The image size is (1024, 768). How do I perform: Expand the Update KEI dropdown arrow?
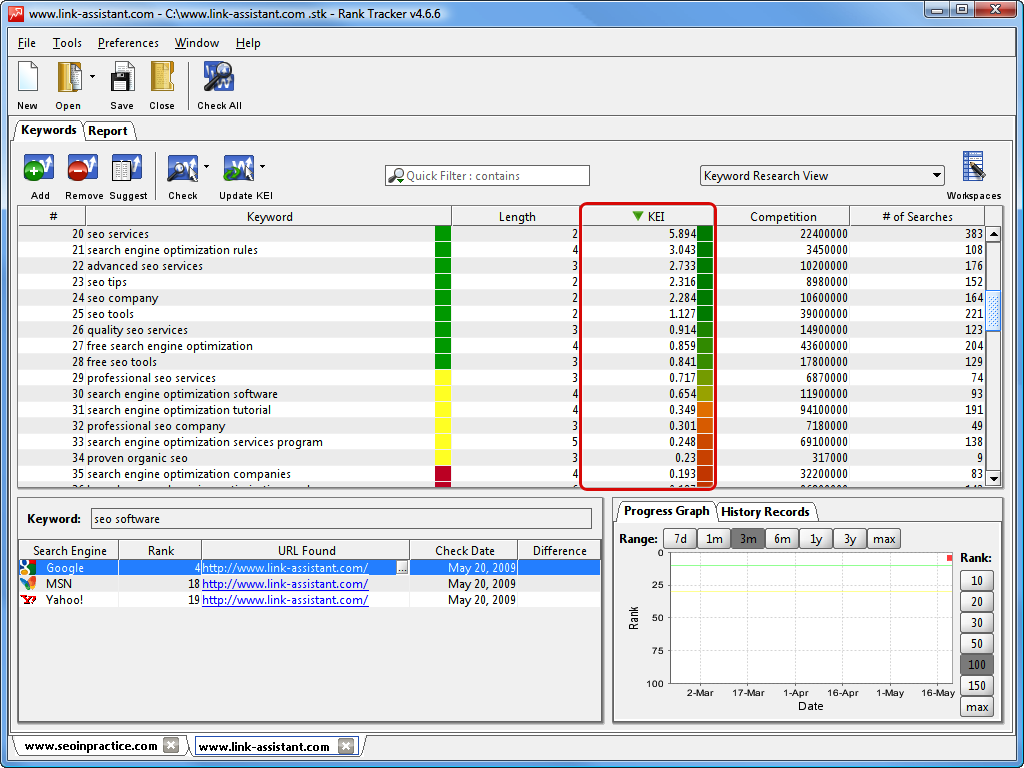pyautogui.click(x=263, y=167)
